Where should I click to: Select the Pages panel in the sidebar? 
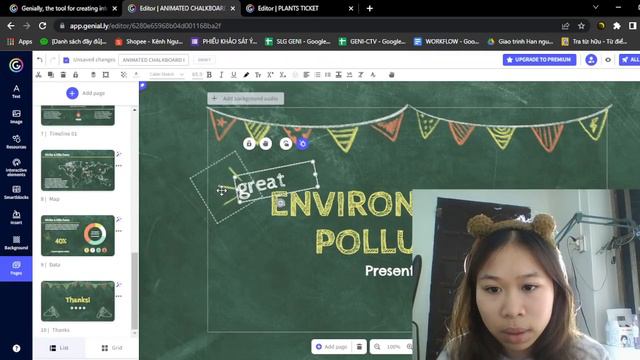16,268
